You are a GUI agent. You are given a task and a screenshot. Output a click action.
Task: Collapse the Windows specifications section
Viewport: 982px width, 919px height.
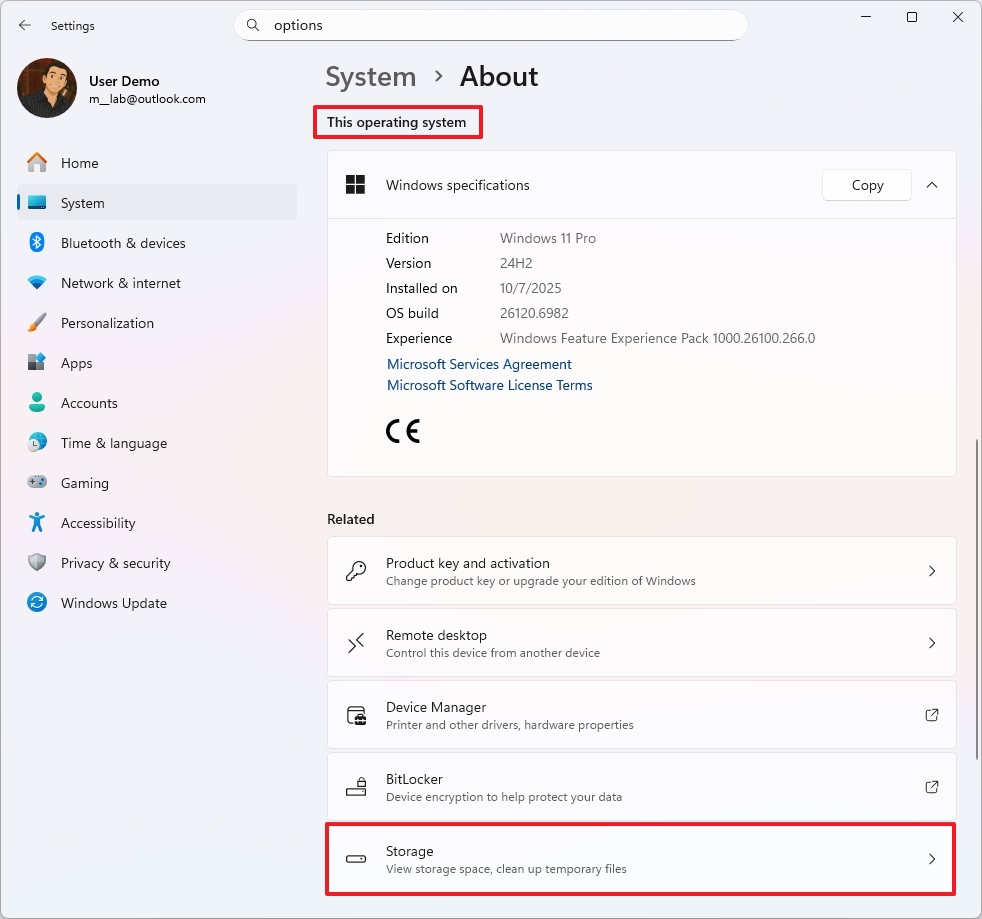coord(932,185)
